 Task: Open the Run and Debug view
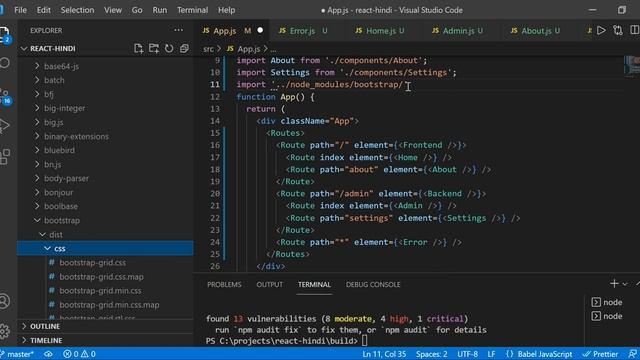4,125
